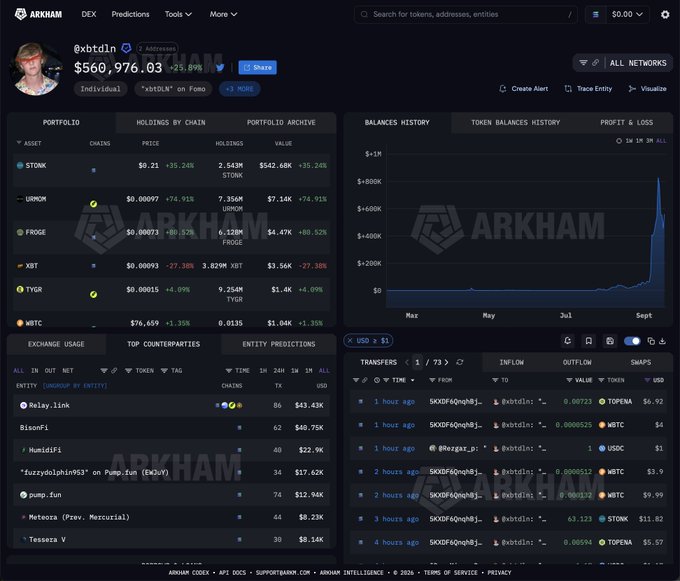
Task: Open the TOKEN filter in counterparties
Action: tap(139, 371)
